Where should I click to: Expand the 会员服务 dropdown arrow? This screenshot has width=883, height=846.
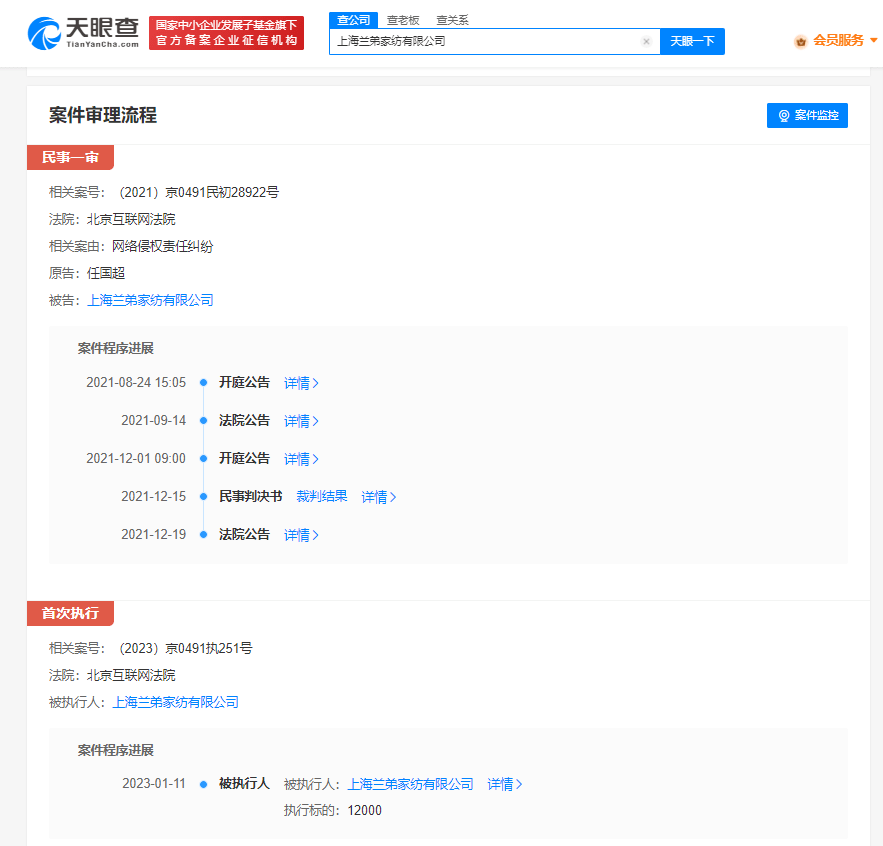click(873, 40)
